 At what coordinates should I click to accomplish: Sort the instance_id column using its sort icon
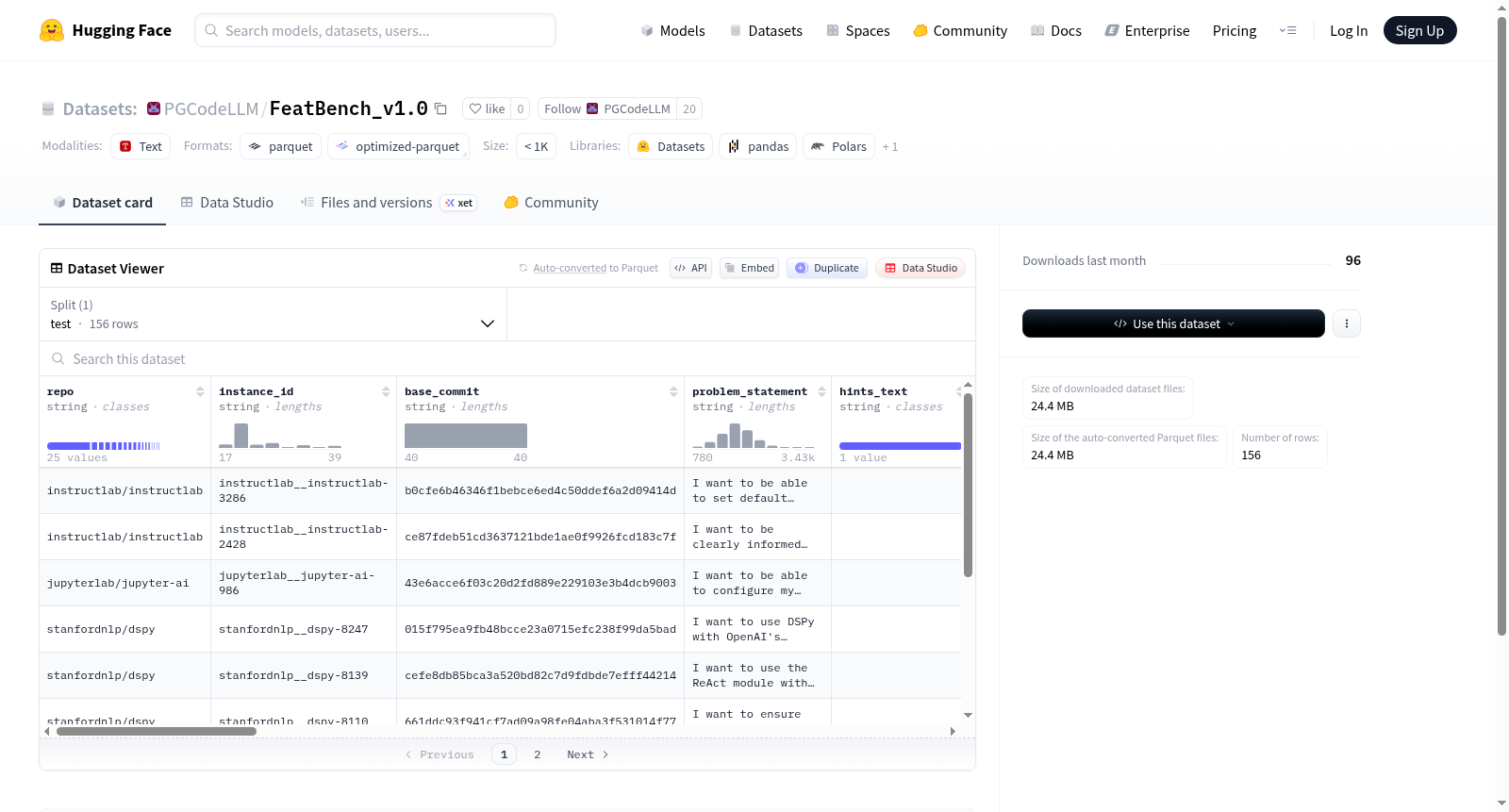[386, 391]
